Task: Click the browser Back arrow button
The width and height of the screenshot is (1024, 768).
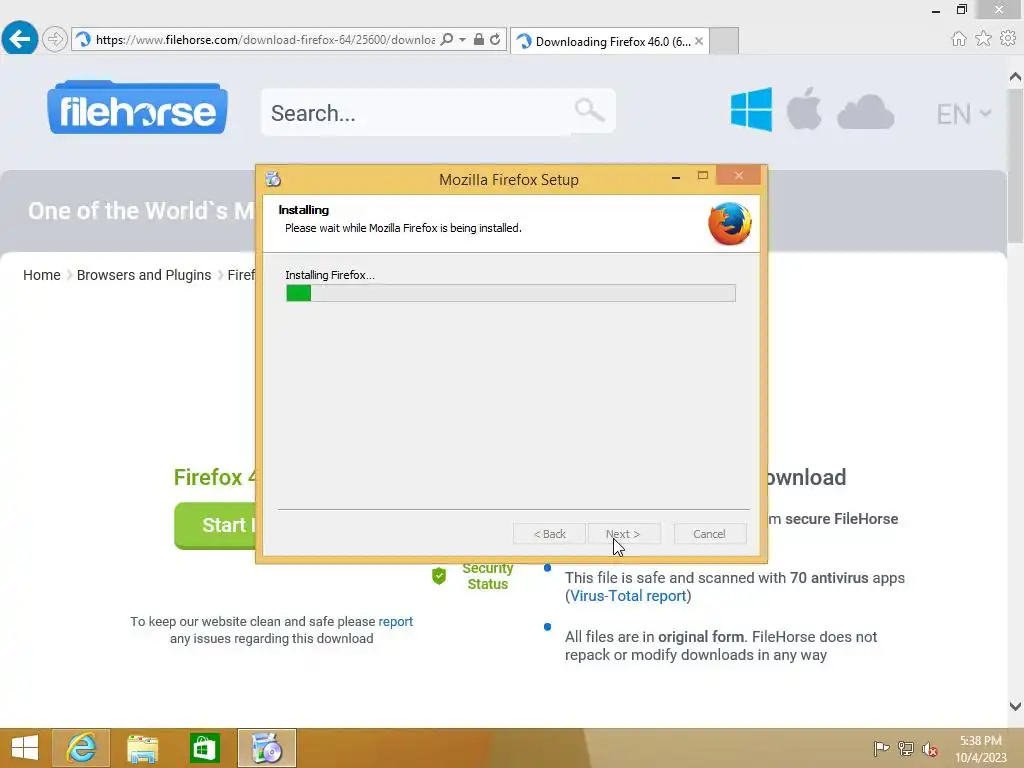Action: click(x=20, y=39)
